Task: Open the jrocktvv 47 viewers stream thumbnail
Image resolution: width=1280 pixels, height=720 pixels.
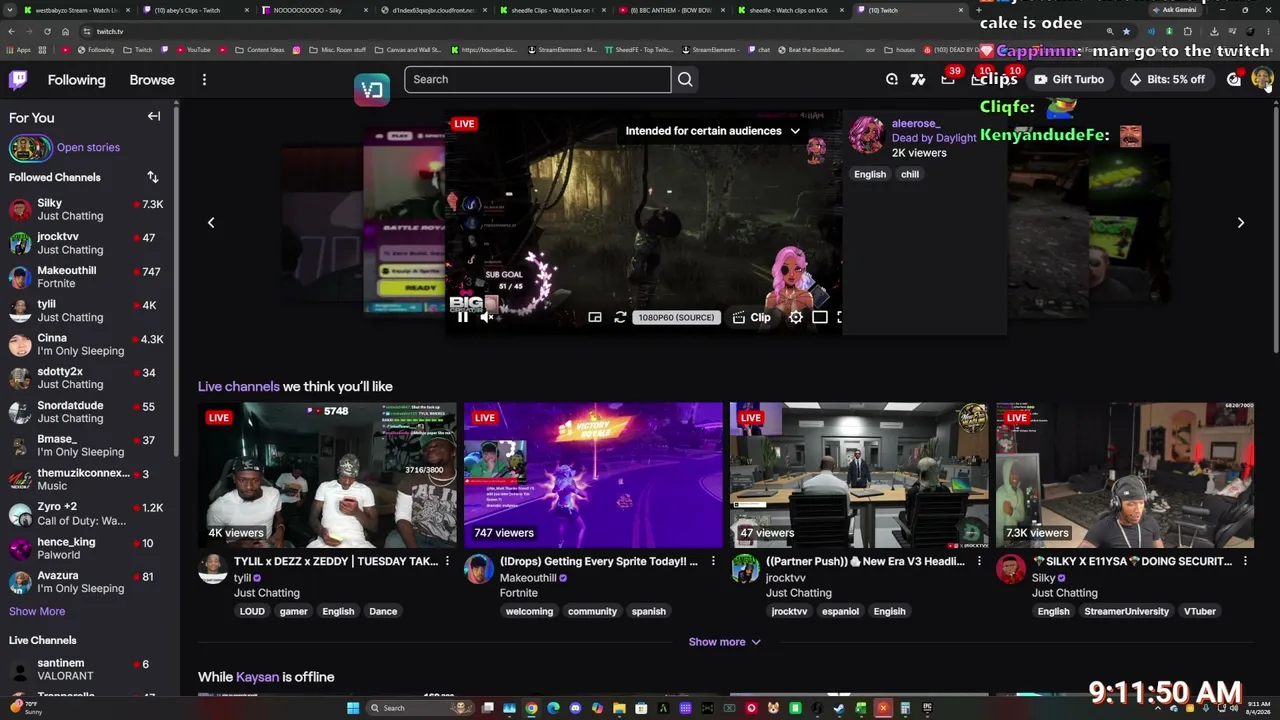Action: coord(859,475)
